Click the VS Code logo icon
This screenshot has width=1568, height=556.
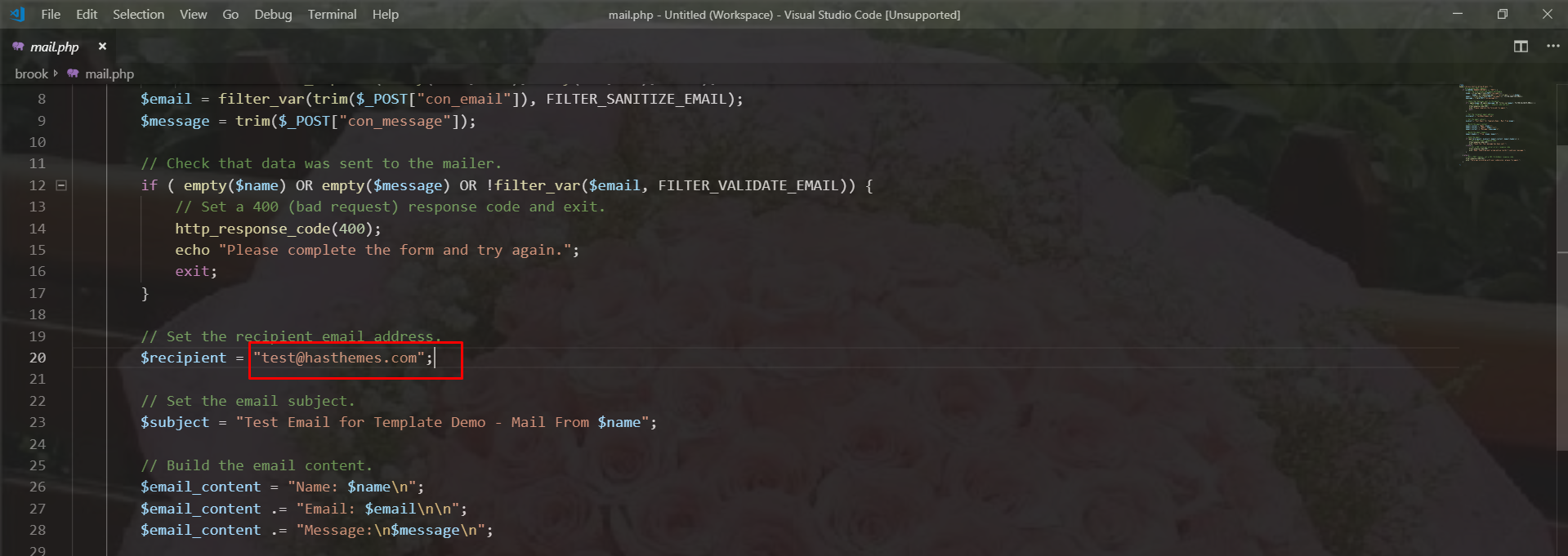pos(17,15)
